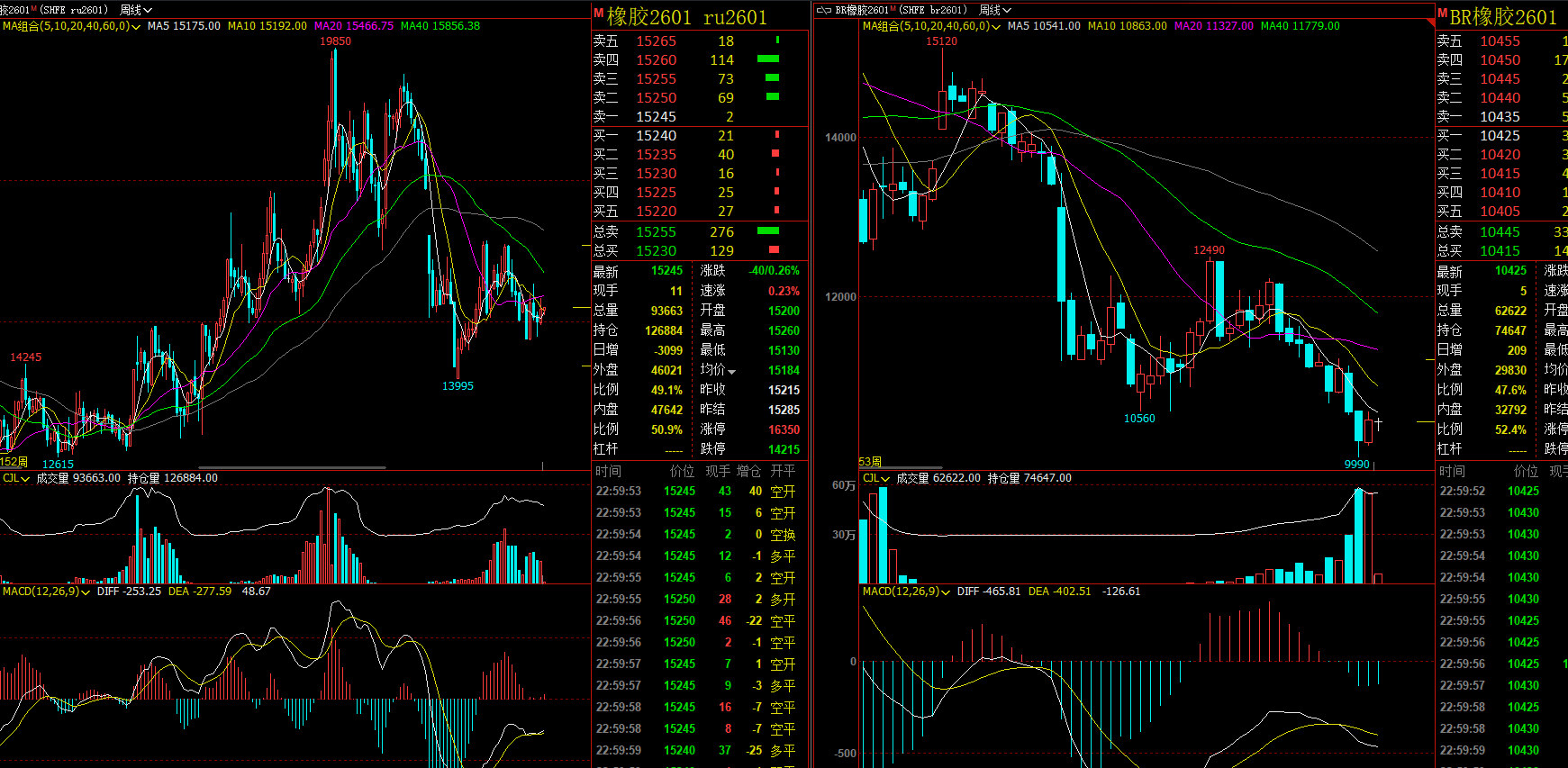Click the 53周 range label on BR chart

tap(870, 462)
